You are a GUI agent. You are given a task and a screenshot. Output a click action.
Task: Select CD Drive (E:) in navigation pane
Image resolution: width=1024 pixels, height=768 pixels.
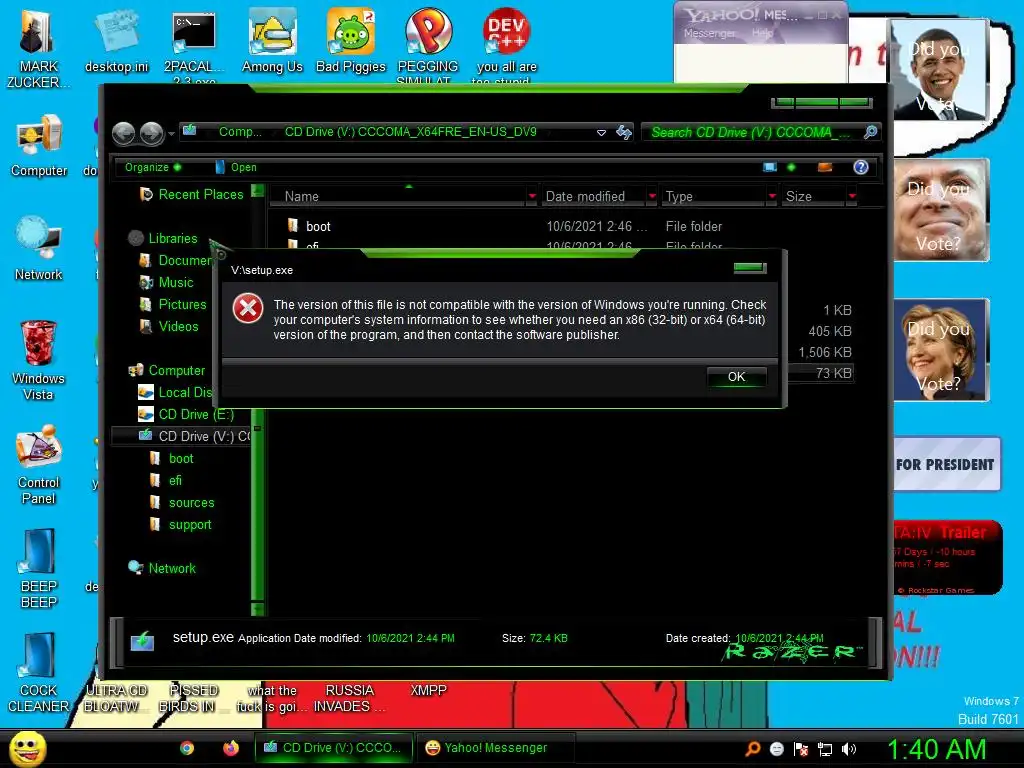tap(186, 414)
